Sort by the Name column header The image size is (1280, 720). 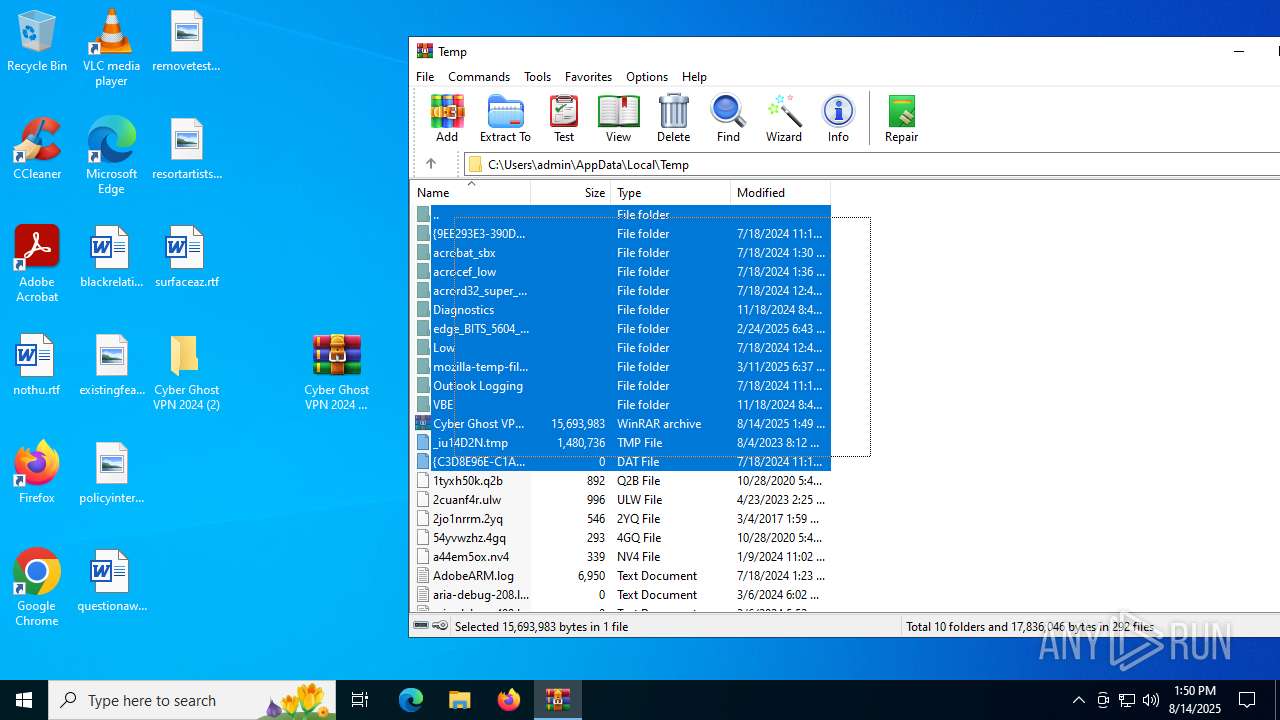click(x=470, y=192)
